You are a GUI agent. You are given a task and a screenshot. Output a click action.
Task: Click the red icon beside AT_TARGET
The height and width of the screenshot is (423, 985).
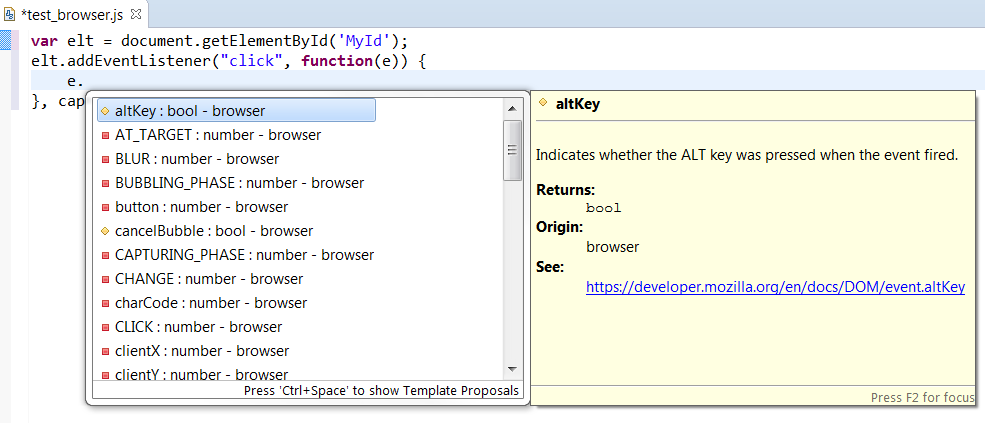point(105,135)
